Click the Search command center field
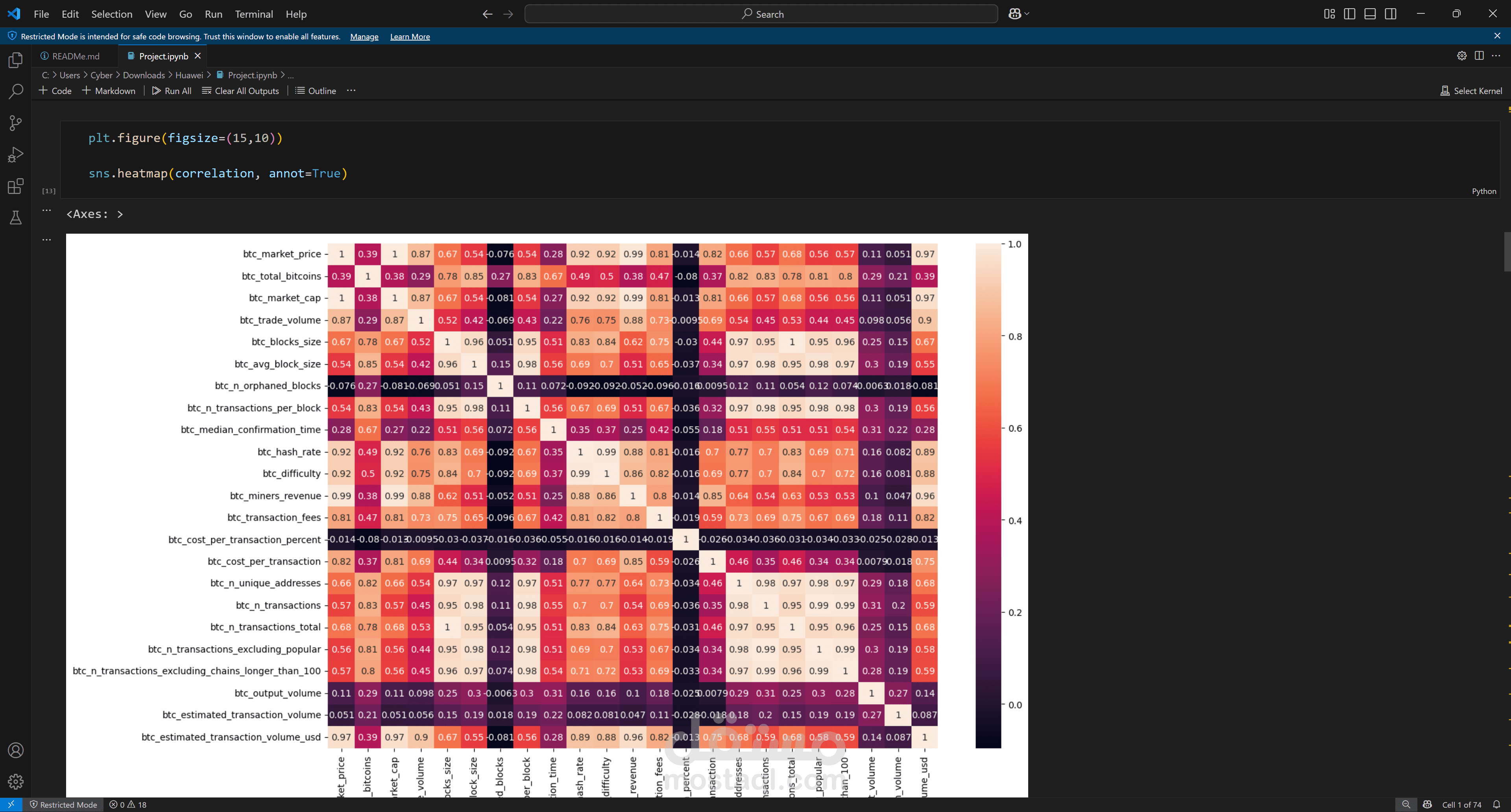The width and height of the screenshot is (1511, 812). [761, 14]
